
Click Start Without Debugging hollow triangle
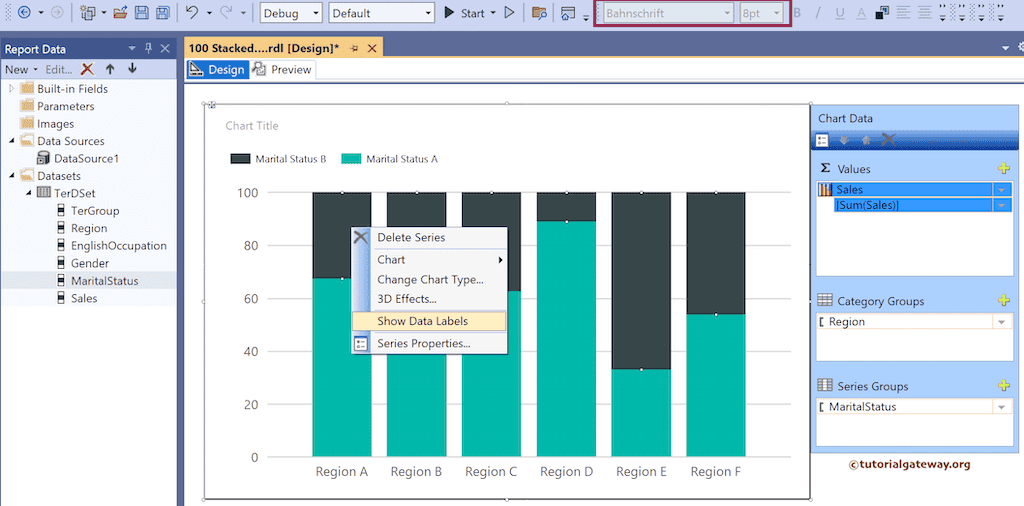click(510, 12)
